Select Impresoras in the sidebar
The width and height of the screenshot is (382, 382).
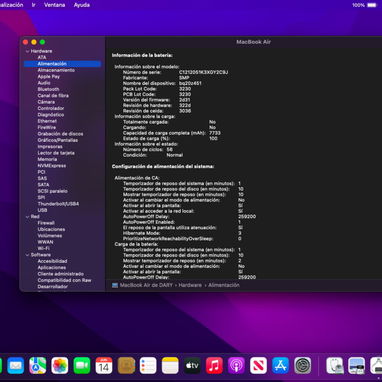pos(50,147)
